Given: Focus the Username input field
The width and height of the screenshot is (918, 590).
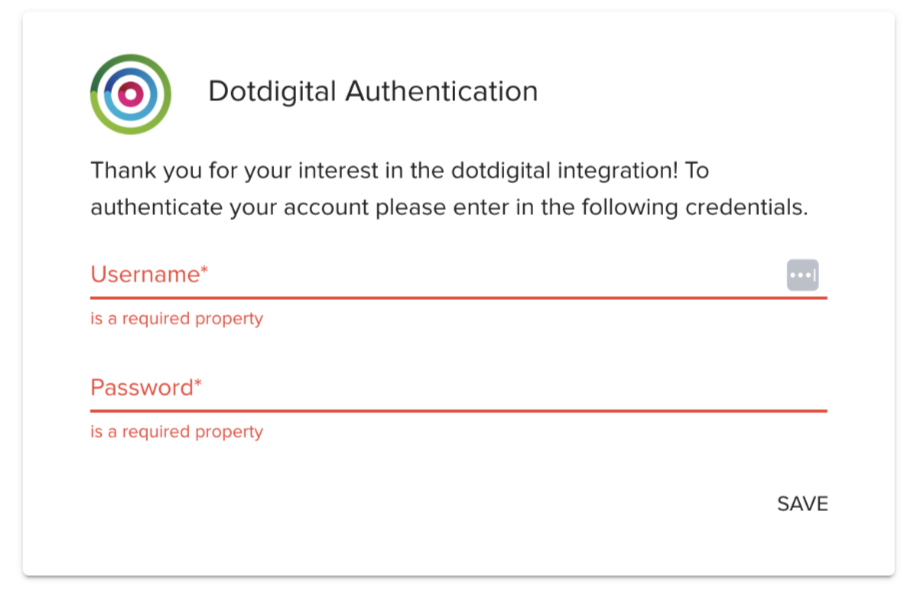Looking at the screenshot, I should click(x=430, y=275).
